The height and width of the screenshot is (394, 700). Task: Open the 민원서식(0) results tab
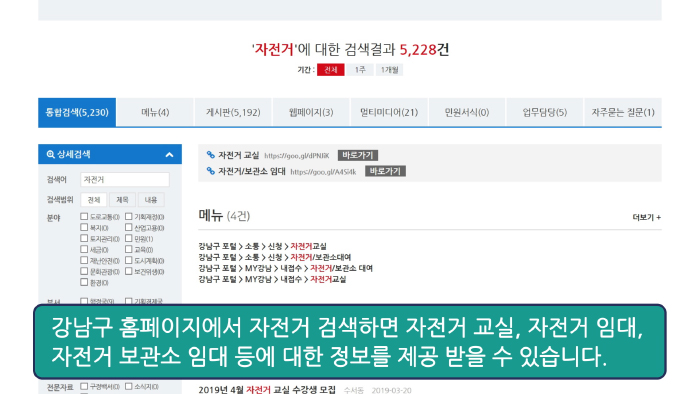[467, 112]
